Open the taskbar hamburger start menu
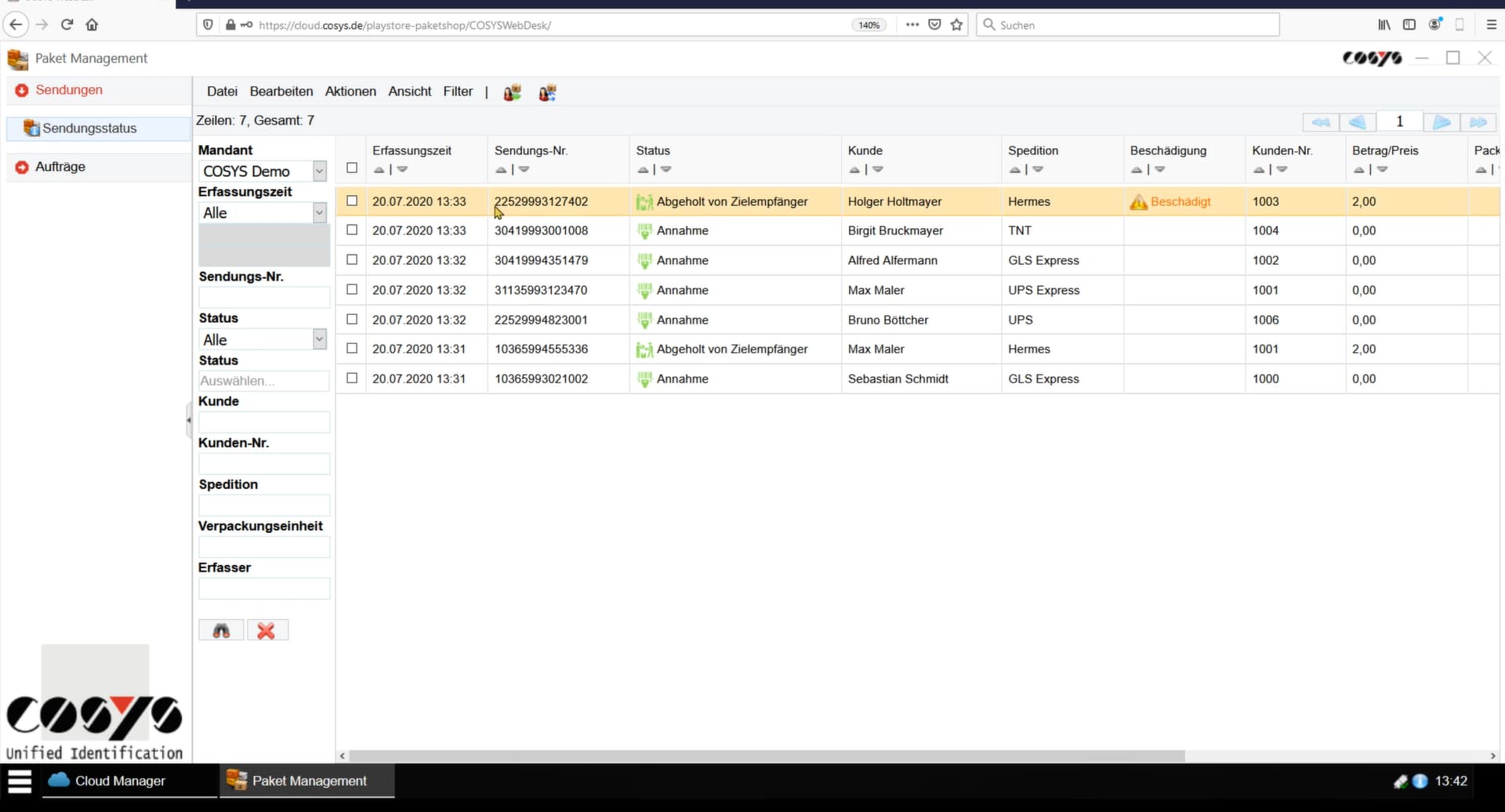1505x812 pixels. click(x=20, y=781)
